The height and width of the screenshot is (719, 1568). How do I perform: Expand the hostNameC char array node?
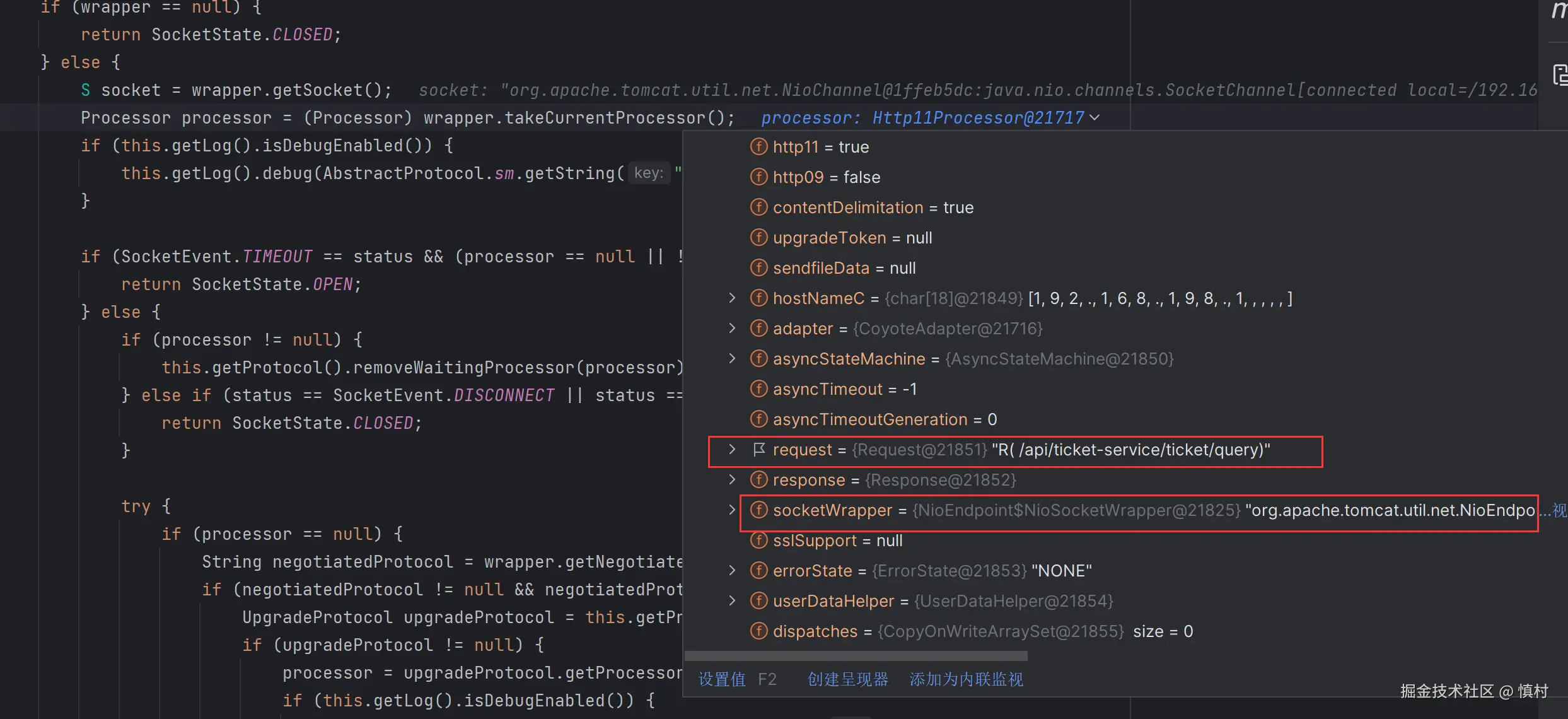coord(732,298)
